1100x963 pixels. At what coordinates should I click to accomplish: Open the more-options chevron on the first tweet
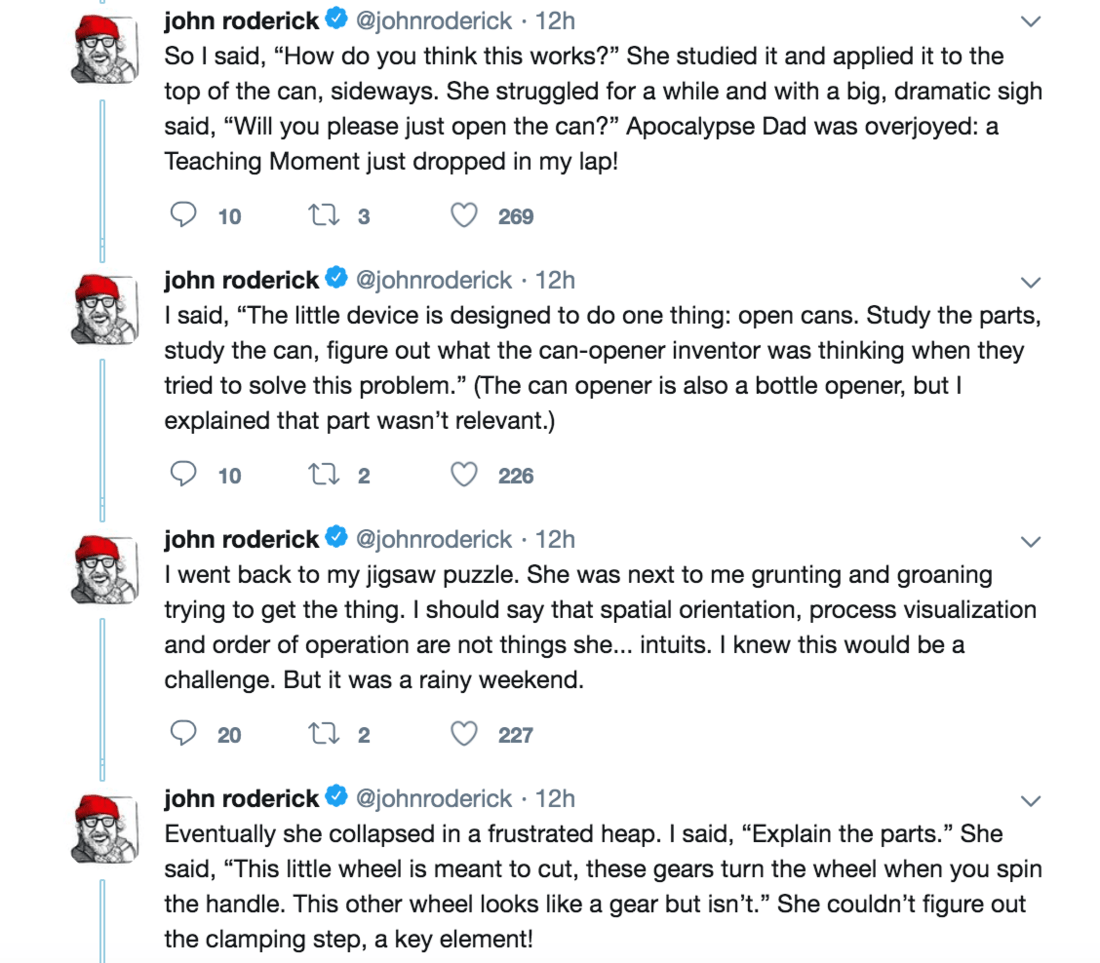click(x=1030, y=22)
